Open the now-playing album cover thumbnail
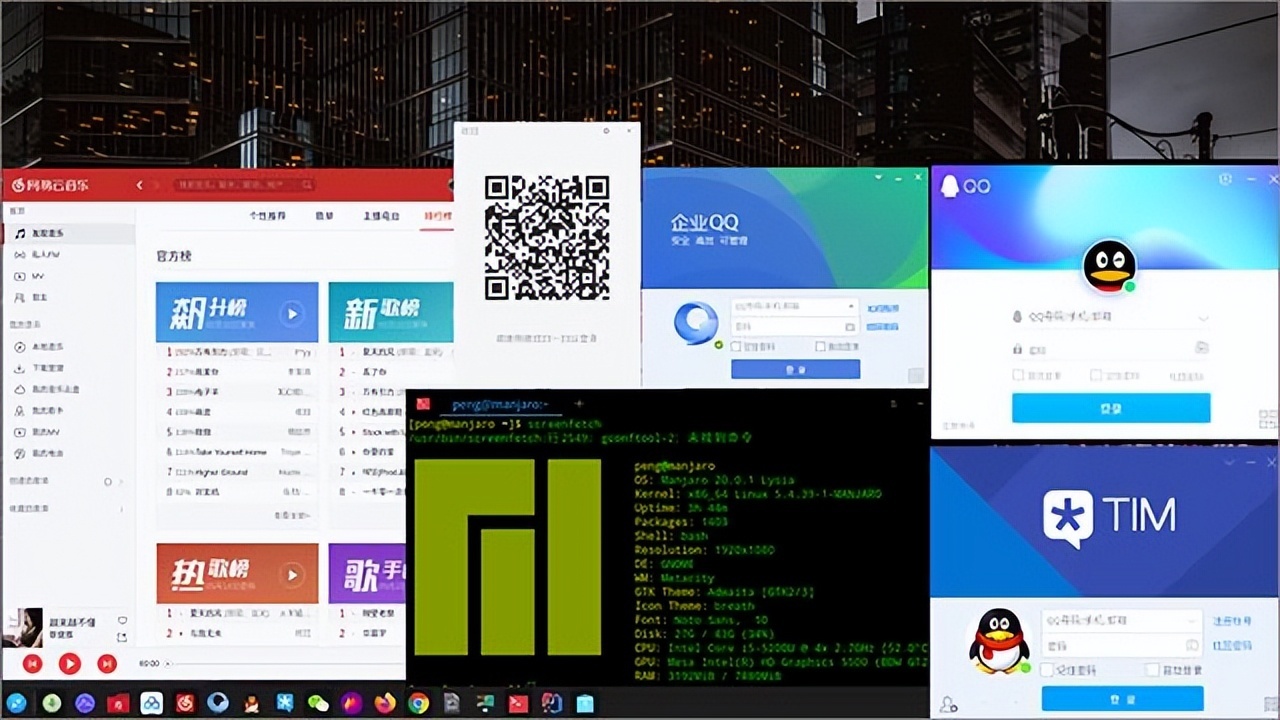This screenshot has height=720, width=1280. pyautogui.click(x=22, y=627)
